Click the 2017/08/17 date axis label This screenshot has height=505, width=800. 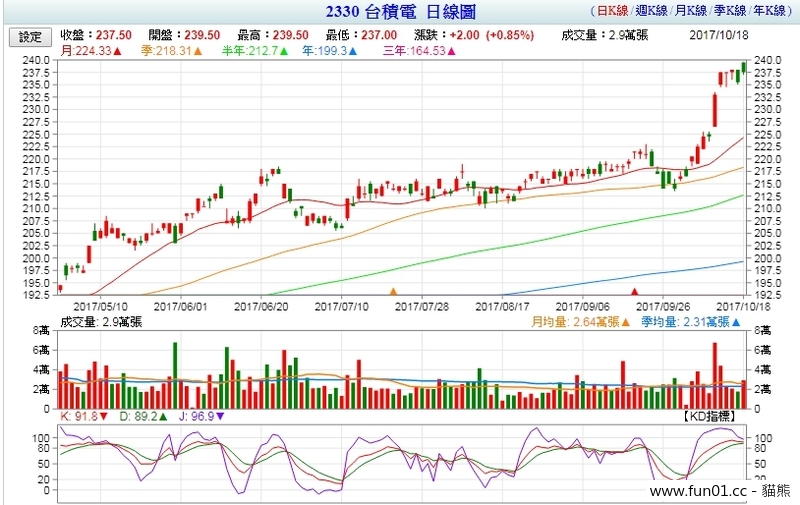click(x=502, y=307)
